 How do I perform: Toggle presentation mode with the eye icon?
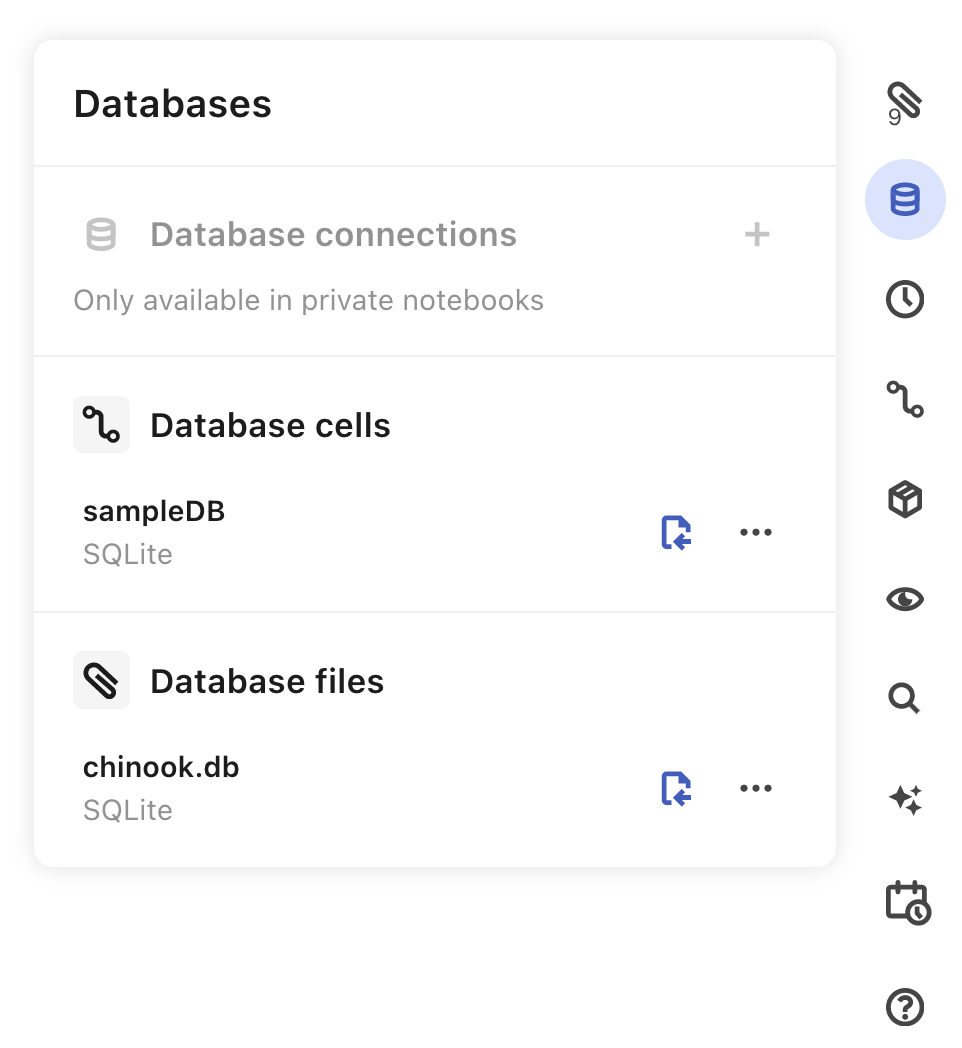point(904,598)
